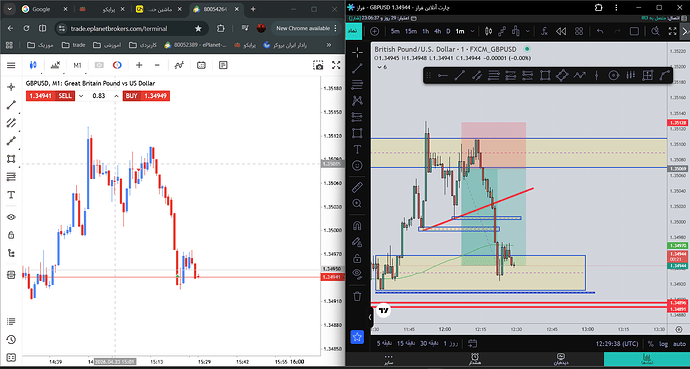Screen dimensions: 690x369
Task: Bookmark this page with the star icon
Action: point(198,28)
